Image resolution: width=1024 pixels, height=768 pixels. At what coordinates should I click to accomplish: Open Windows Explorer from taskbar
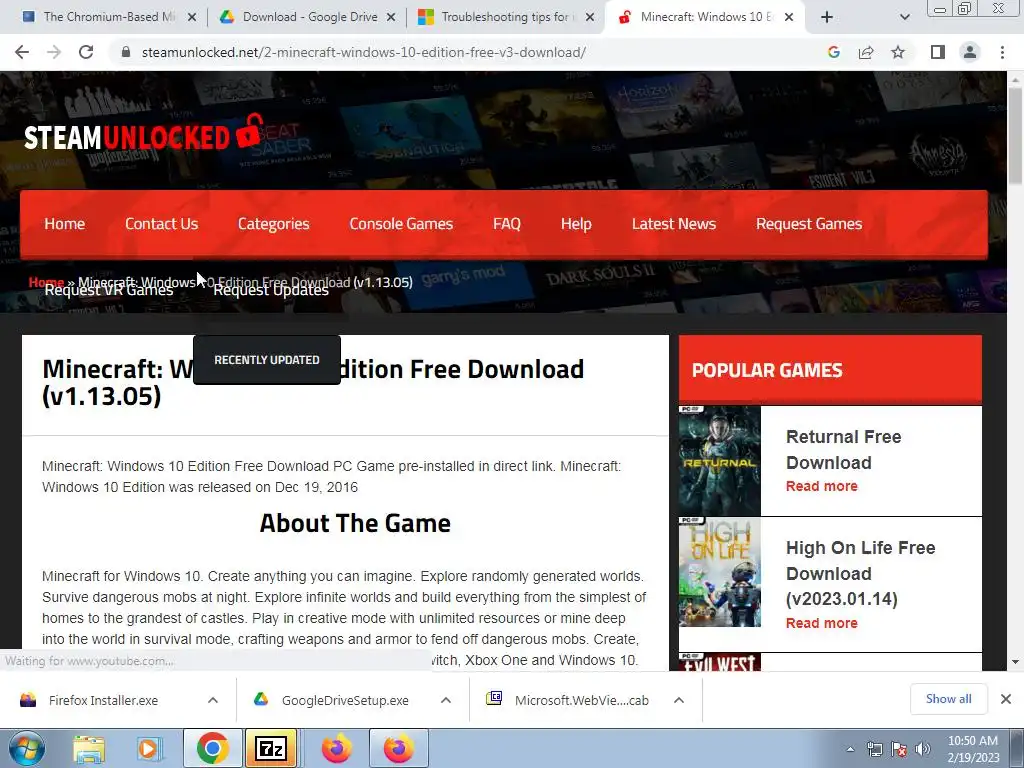coord(89,749)
